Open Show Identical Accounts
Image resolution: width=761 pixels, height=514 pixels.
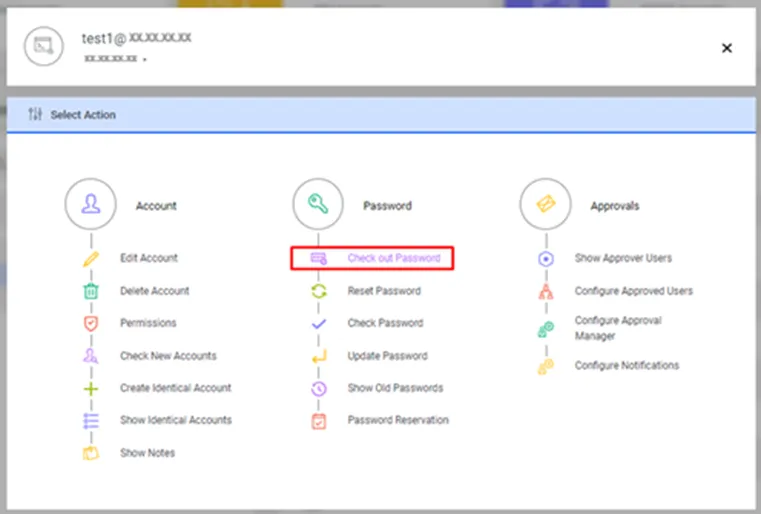tap(176, 420)
